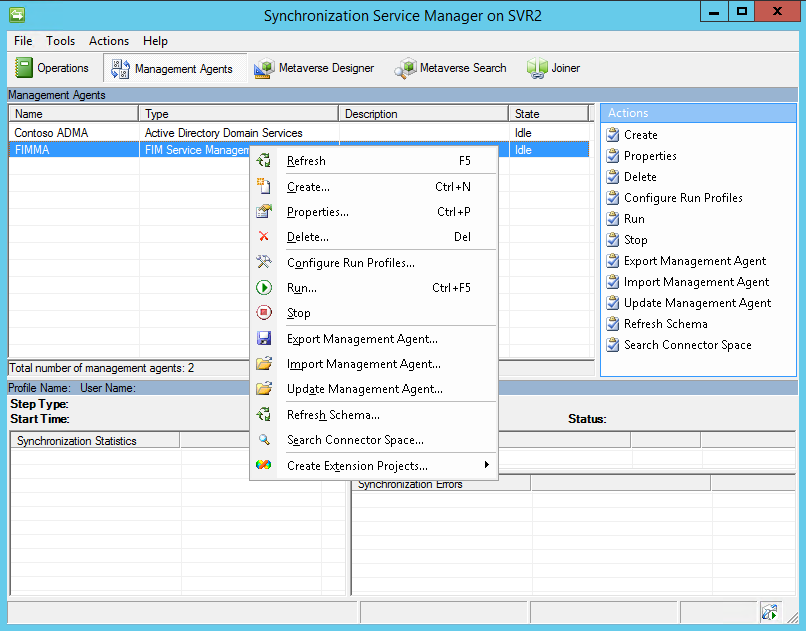Click Search Connector Space in Actions pane
Screen dimensions: 806x631
point(687,345)
